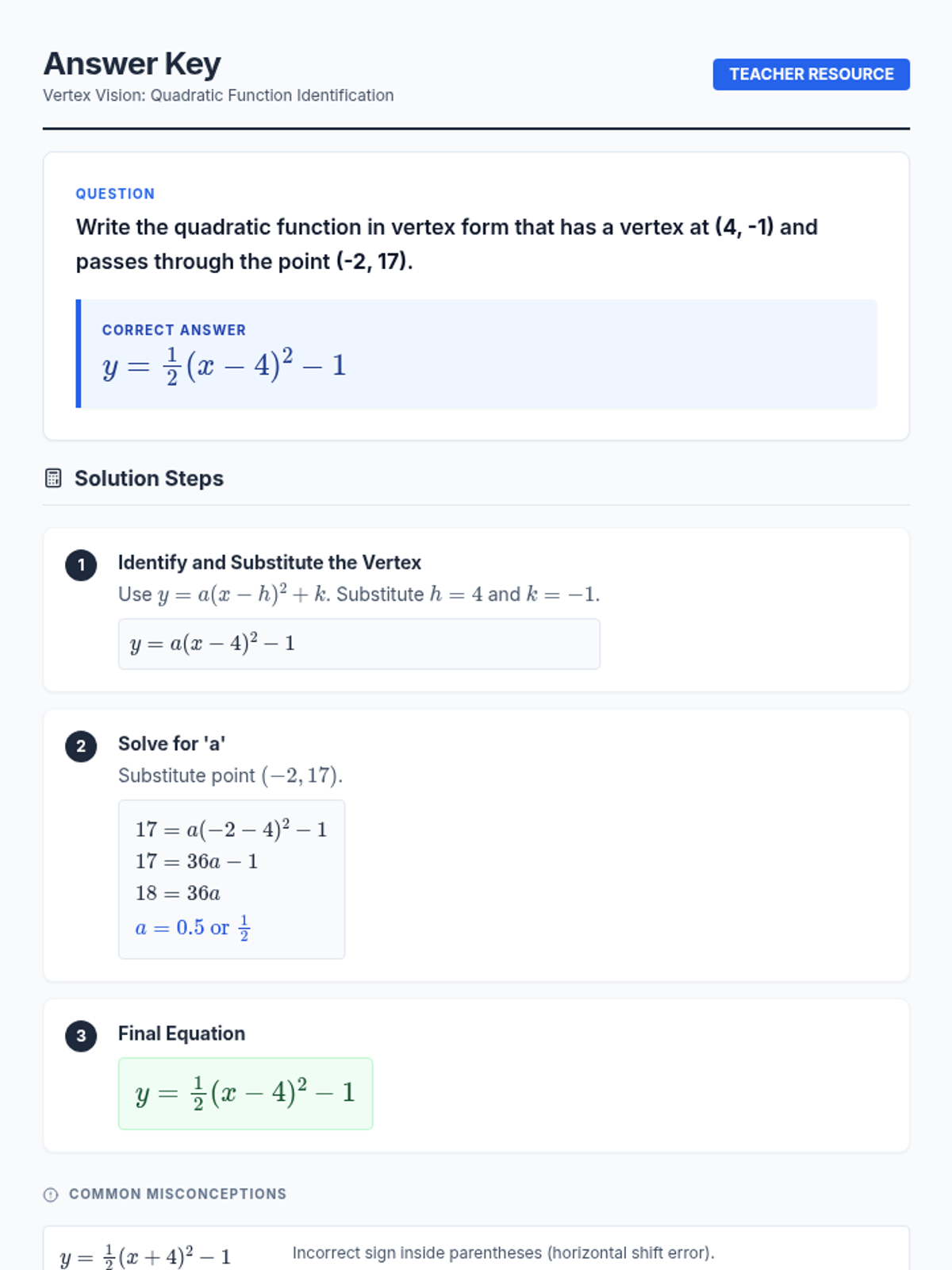This screenshot has height=1270, width=952.
Task: Click the Answer Key page title
Action: [132, 63]
